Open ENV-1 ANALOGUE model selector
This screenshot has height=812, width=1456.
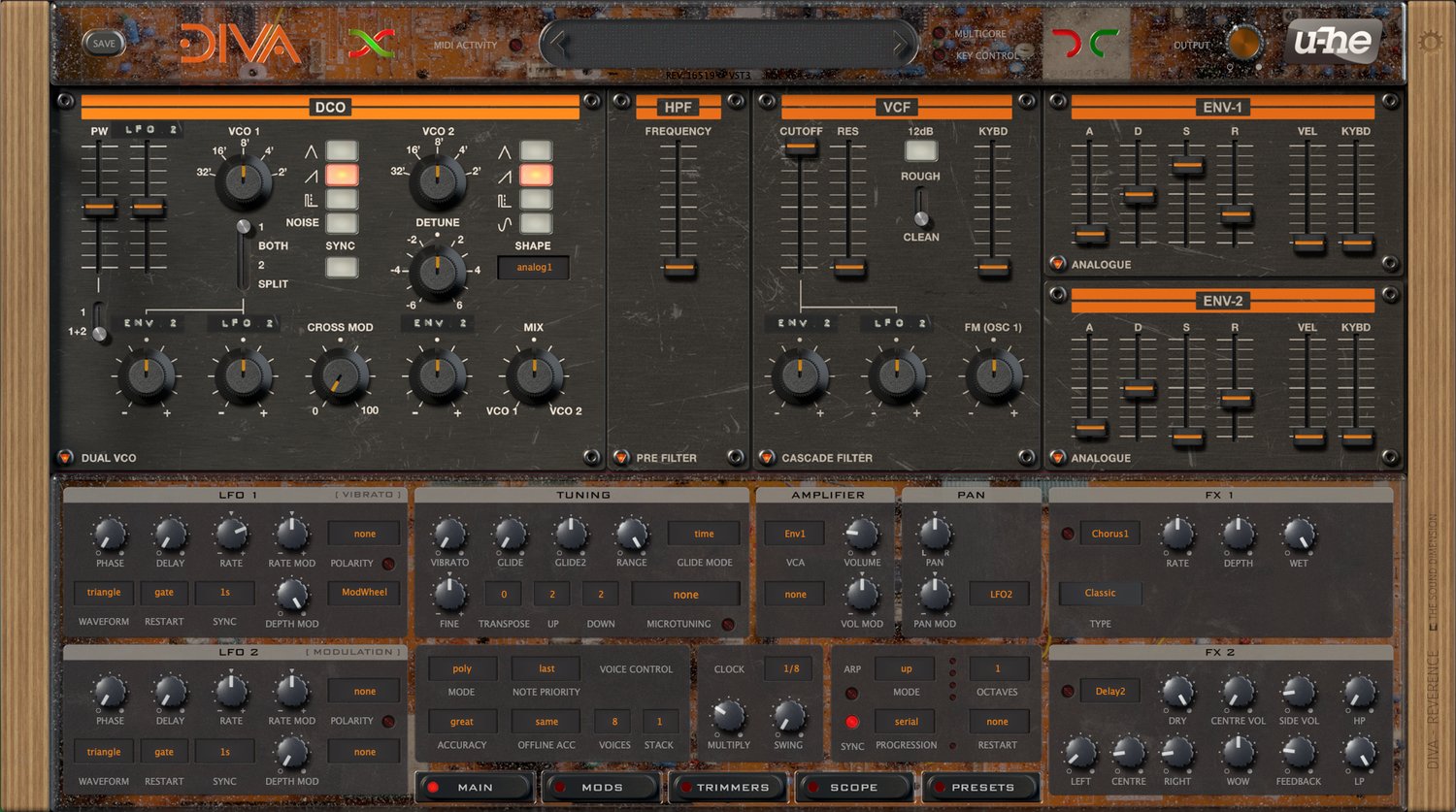click(1057, 263)
